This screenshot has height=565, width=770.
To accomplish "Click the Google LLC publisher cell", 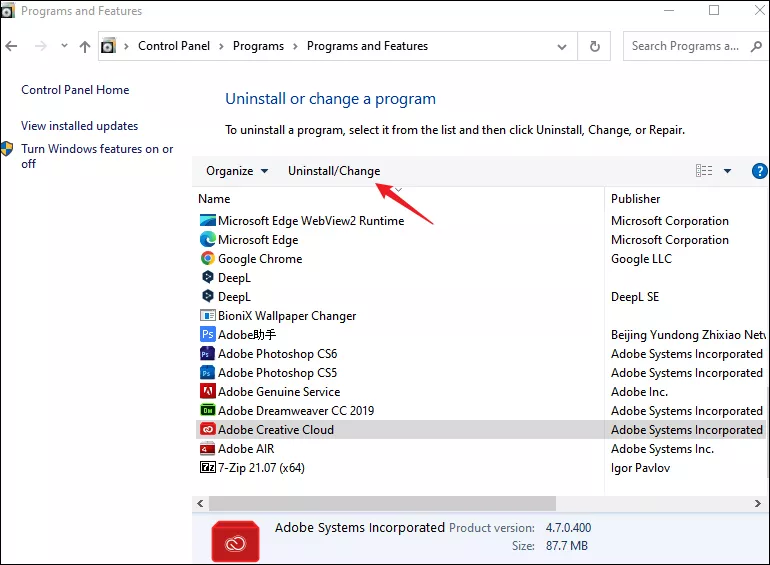I will point(641,259).
